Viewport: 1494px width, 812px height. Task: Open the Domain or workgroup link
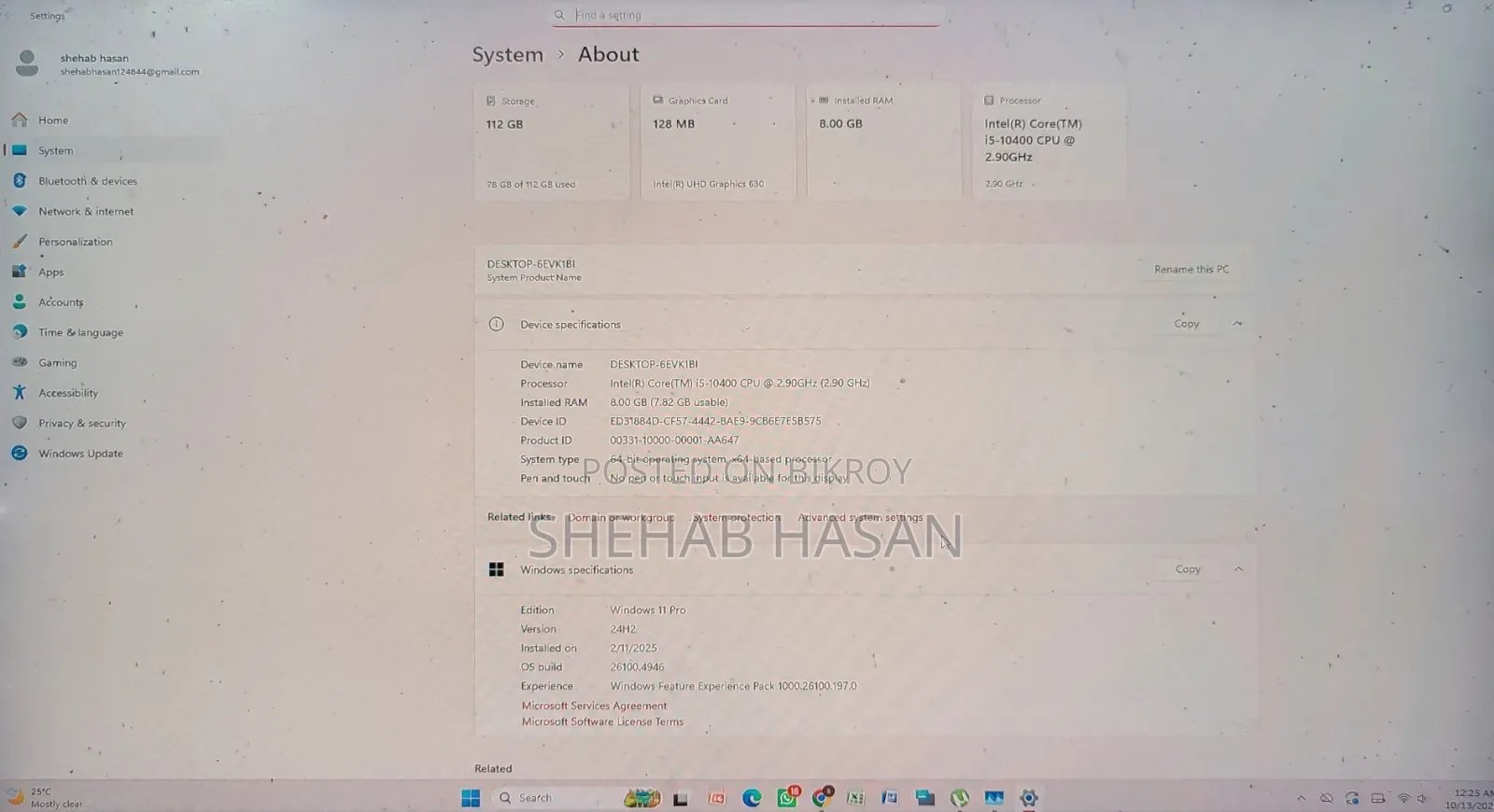point(621,518)
